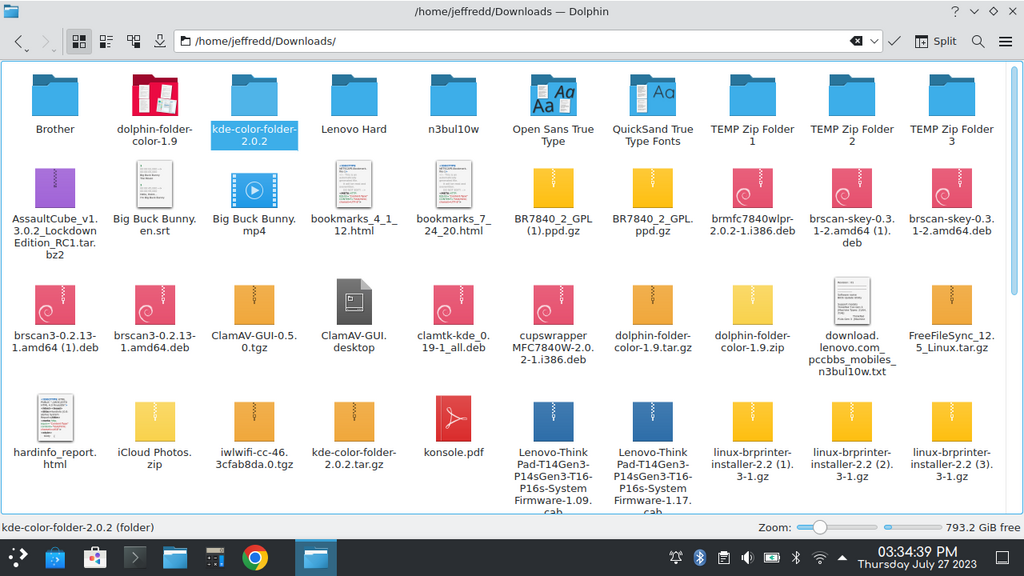Viewport: 1024px width, 576px height.
Task: Select TEMP Zip Folder 2
Action: 852,110
